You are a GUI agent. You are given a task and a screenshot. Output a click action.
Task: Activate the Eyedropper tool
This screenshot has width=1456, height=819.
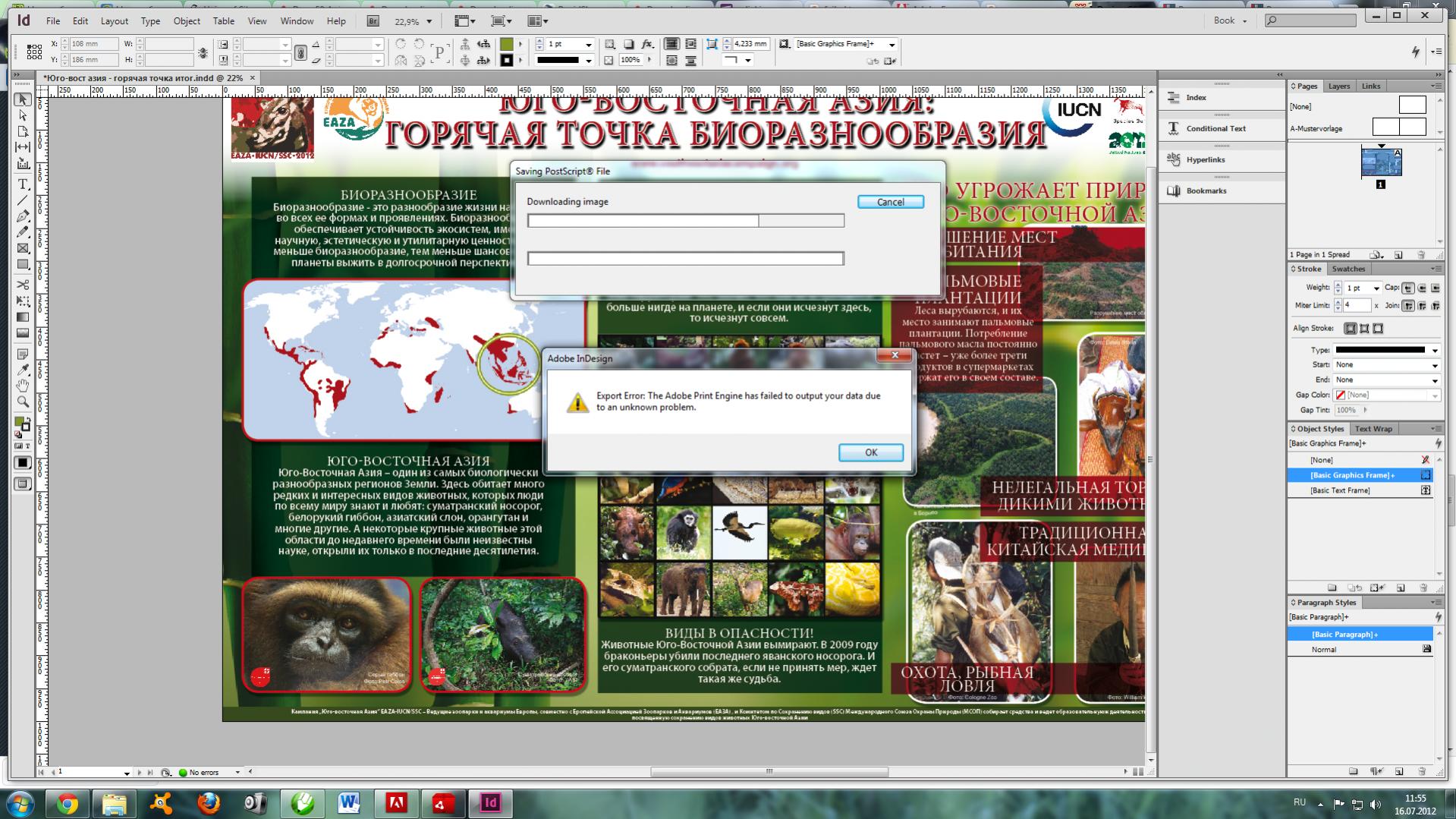23,370
